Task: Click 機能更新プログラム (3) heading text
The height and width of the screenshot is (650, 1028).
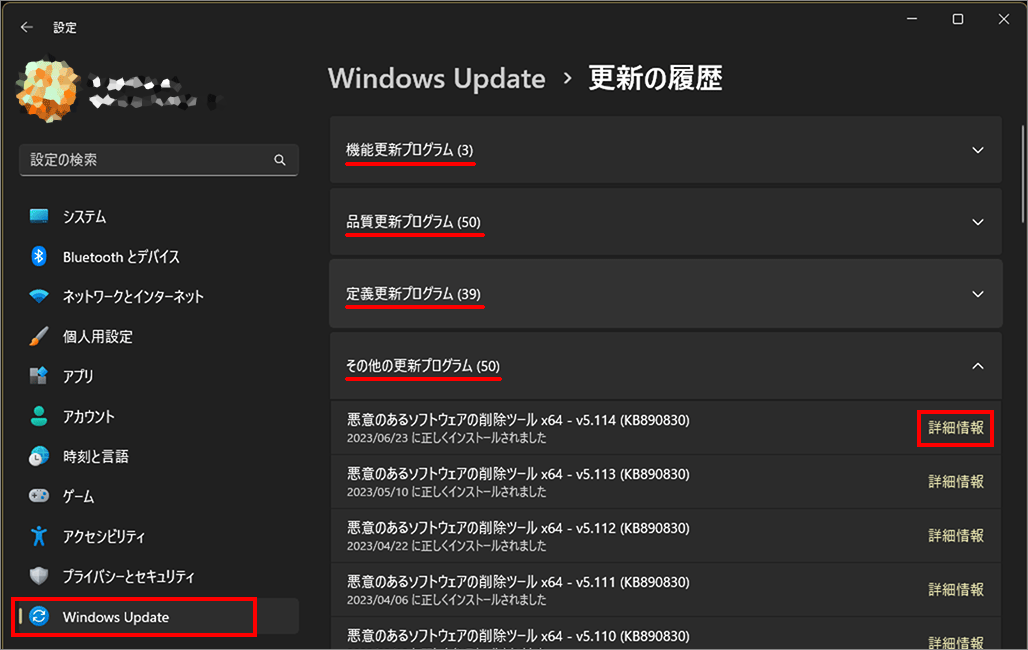Action: click(x=410, y=150)
